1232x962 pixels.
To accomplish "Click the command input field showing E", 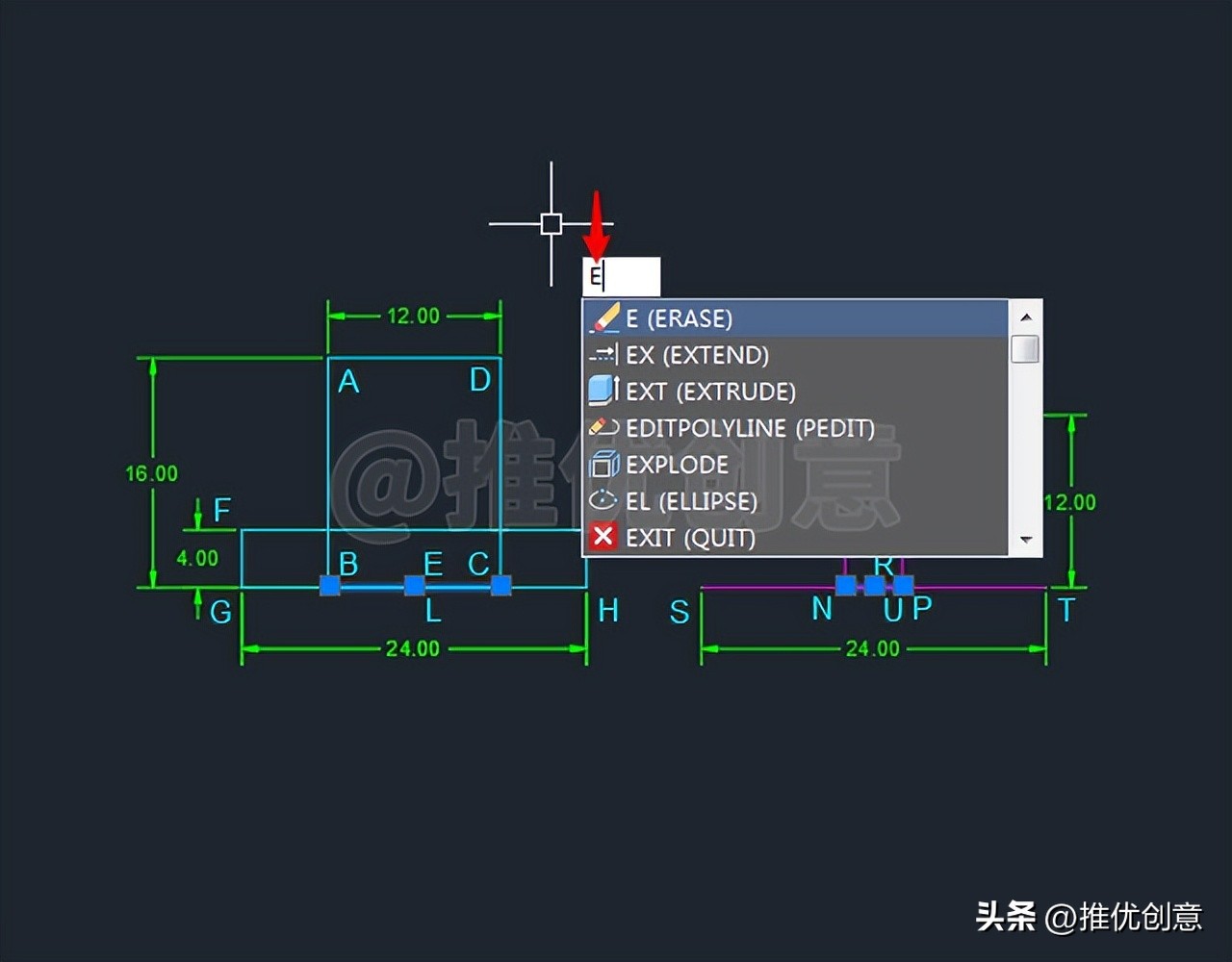I will (621, 277).
